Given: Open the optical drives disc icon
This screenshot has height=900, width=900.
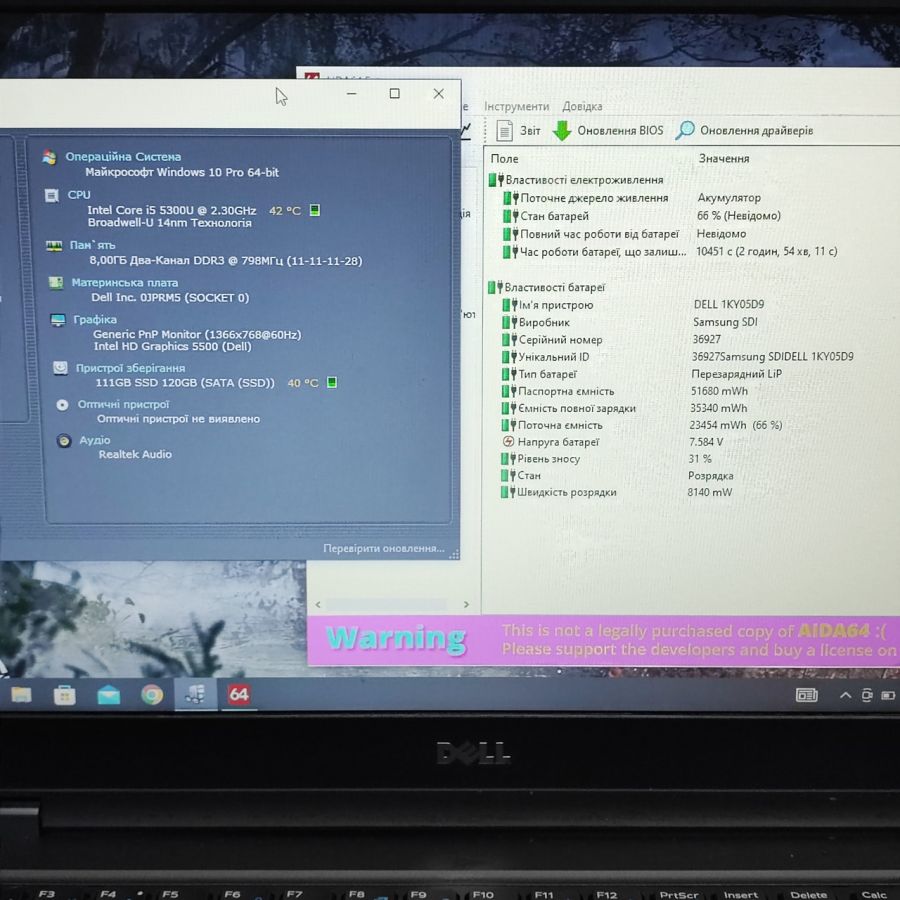Looking at the screenshot, I should coord(62,405).
